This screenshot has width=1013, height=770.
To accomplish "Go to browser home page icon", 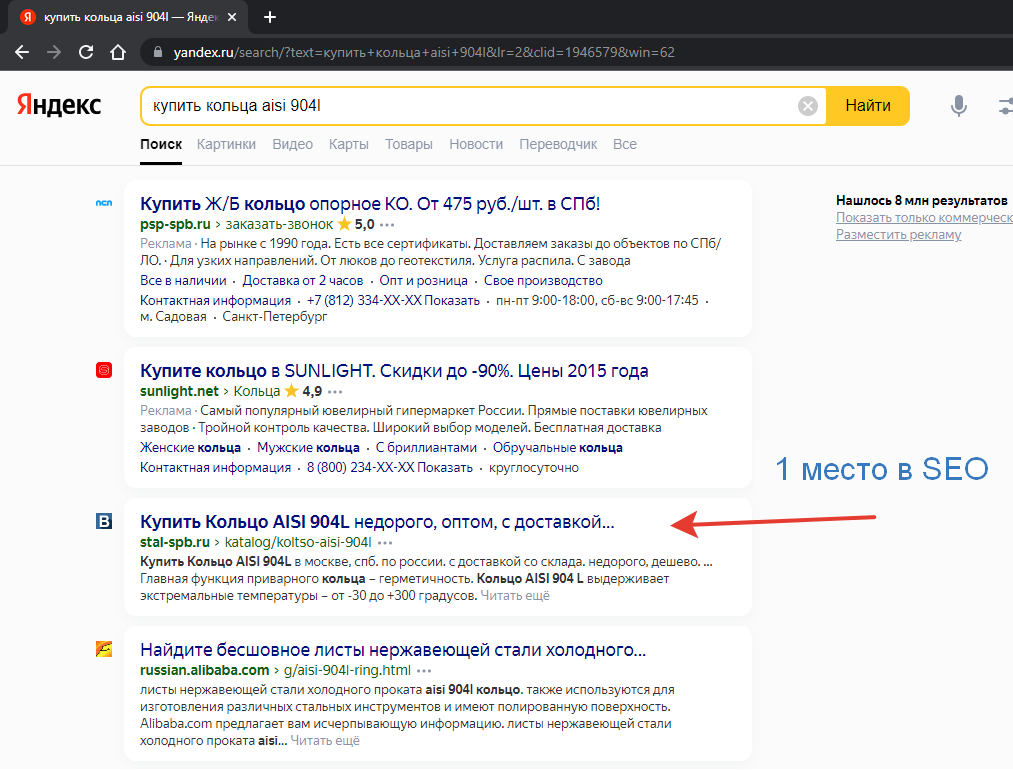I will click(x=118, y=52).
